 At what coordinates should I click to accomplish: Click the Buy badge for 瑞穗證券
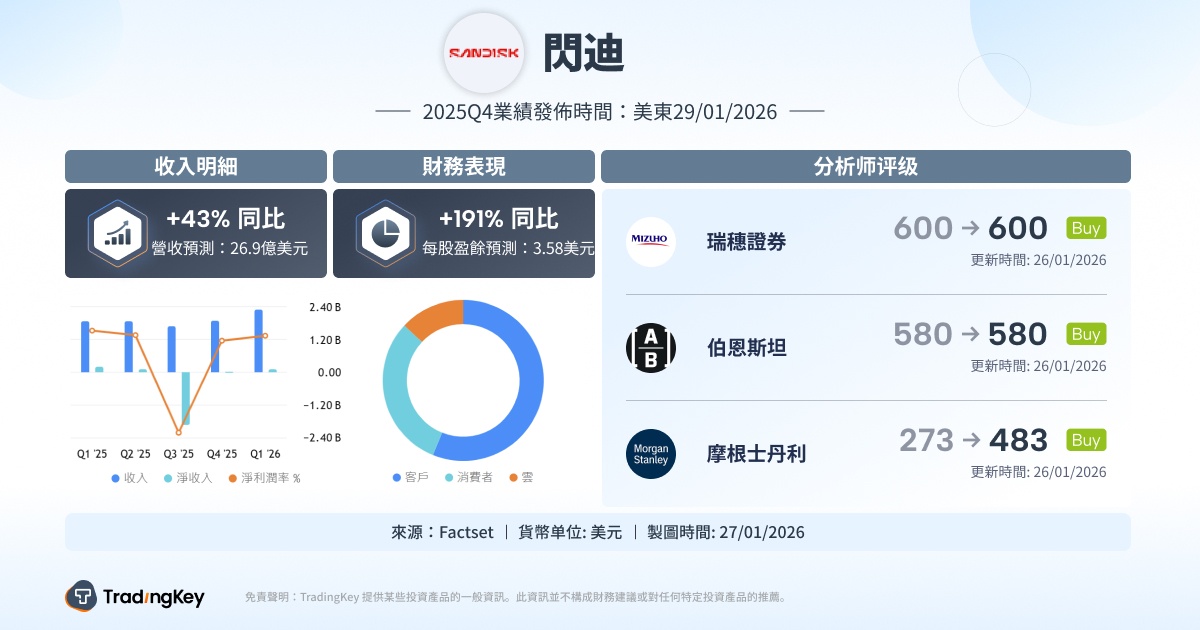pos(1086,228)
